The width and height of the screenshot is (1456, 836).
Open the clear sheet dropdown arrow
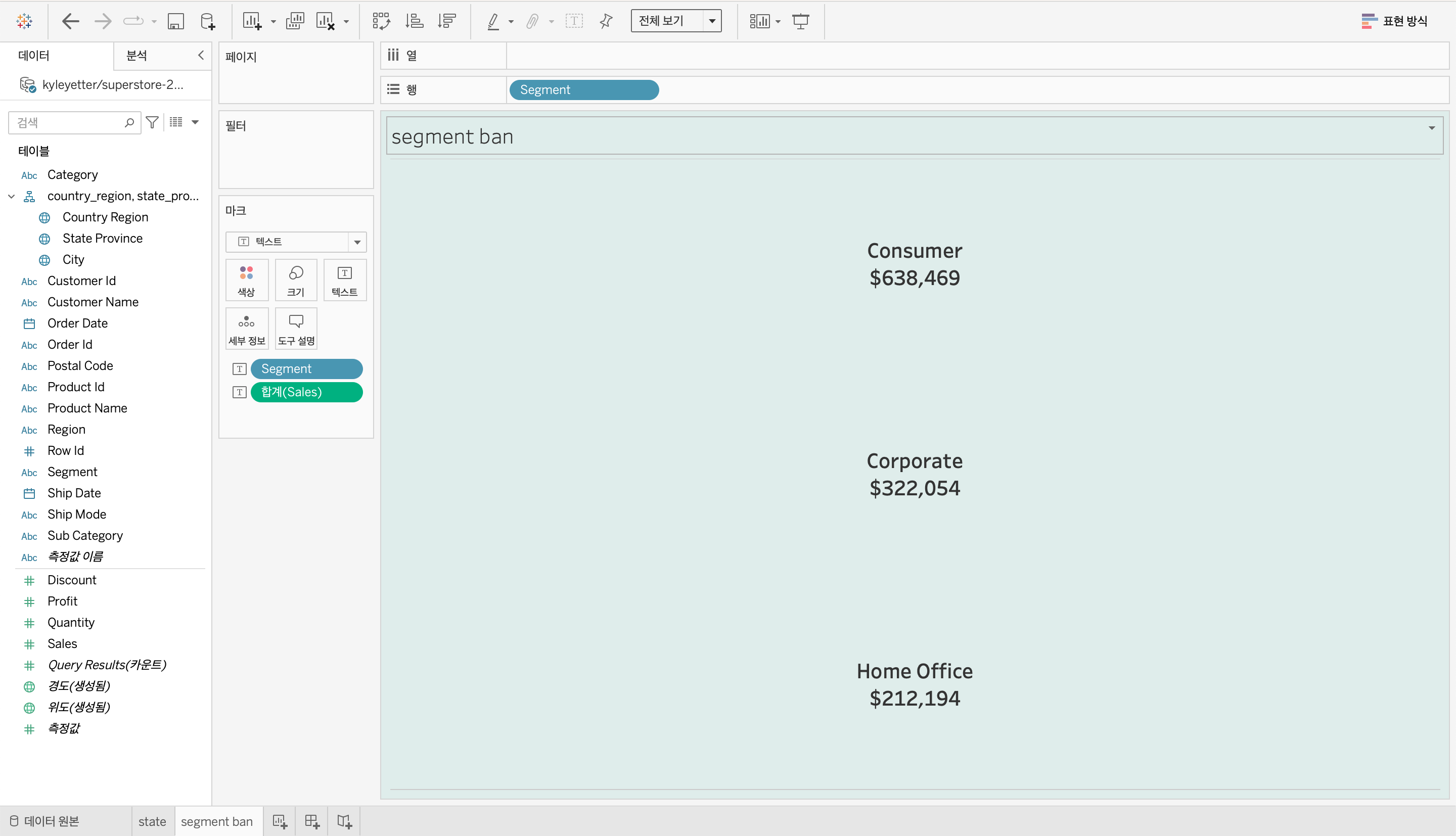point(346,22)
